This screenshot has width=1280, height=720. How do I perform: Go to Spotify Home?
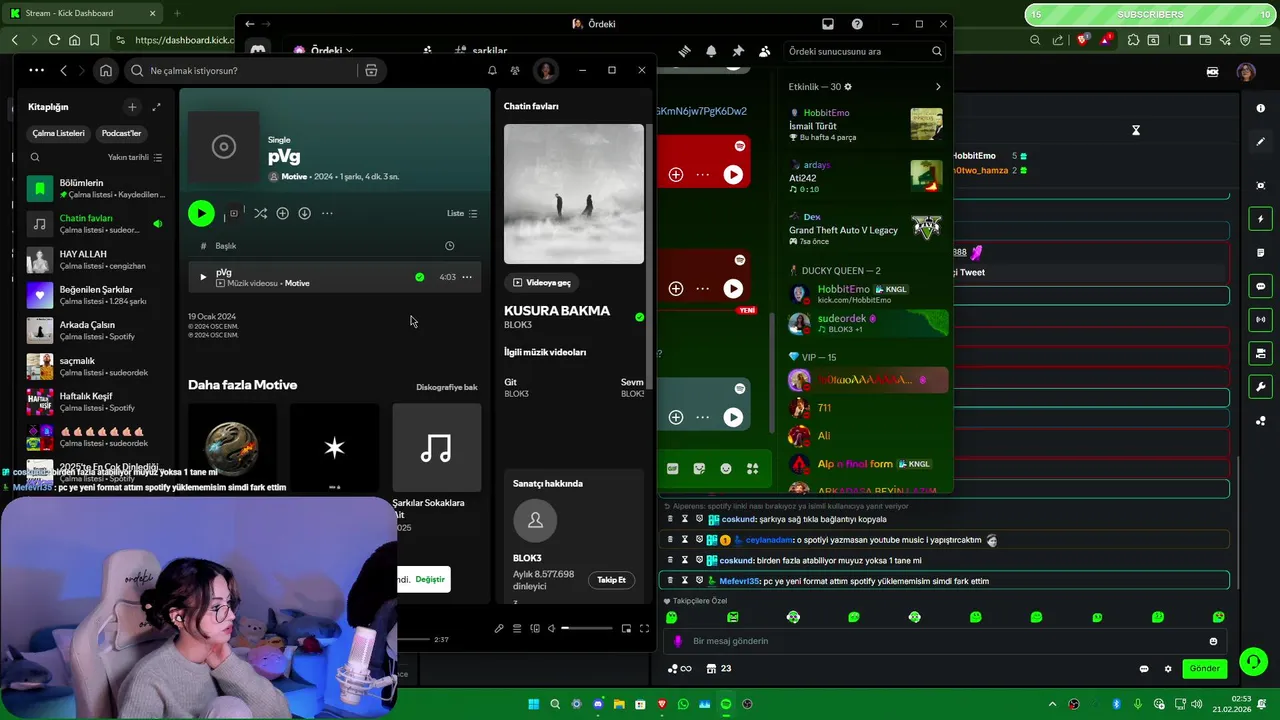[x=106, y=71]
